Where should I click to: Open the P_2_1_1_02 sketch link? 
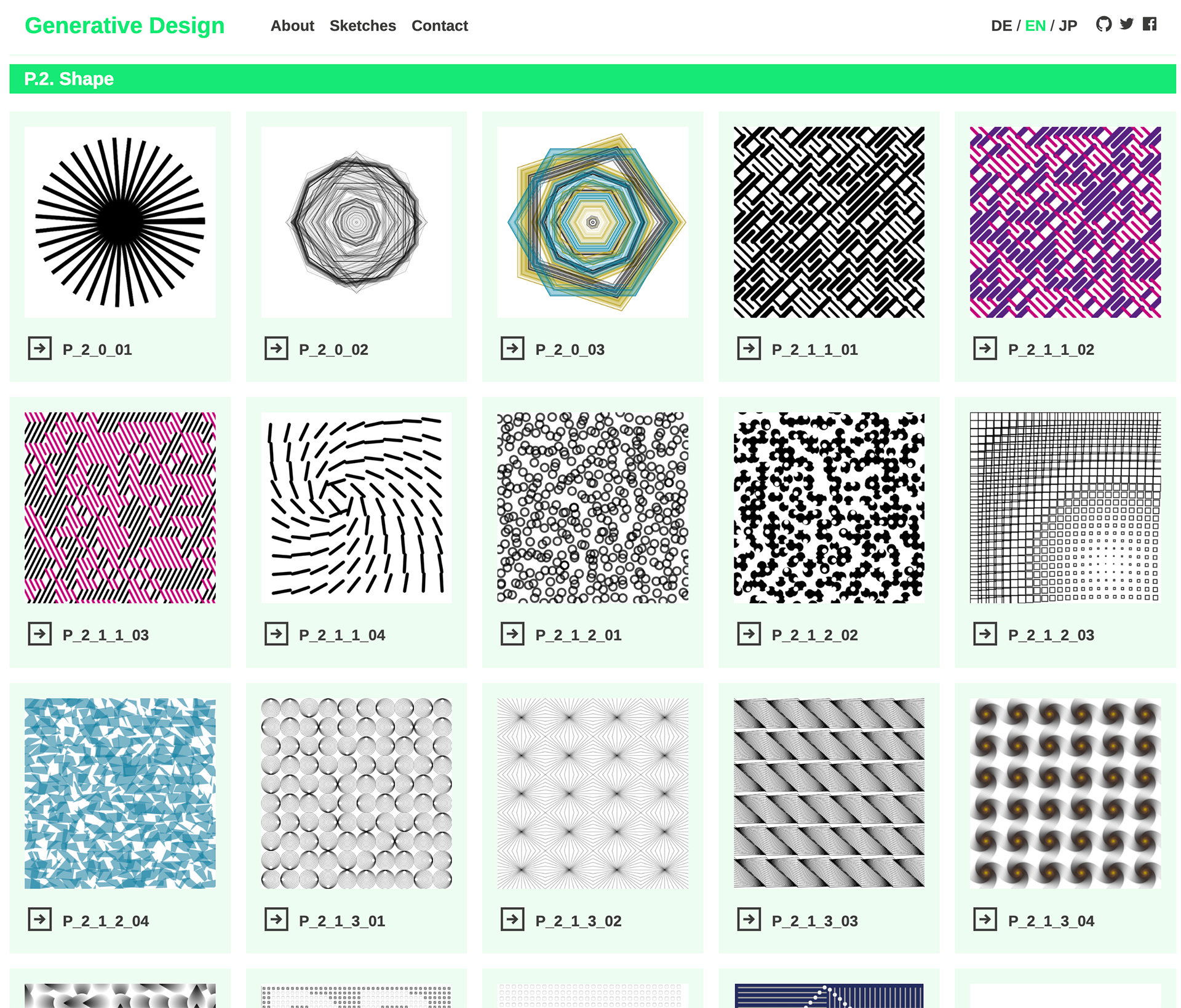click(1051, 349)
